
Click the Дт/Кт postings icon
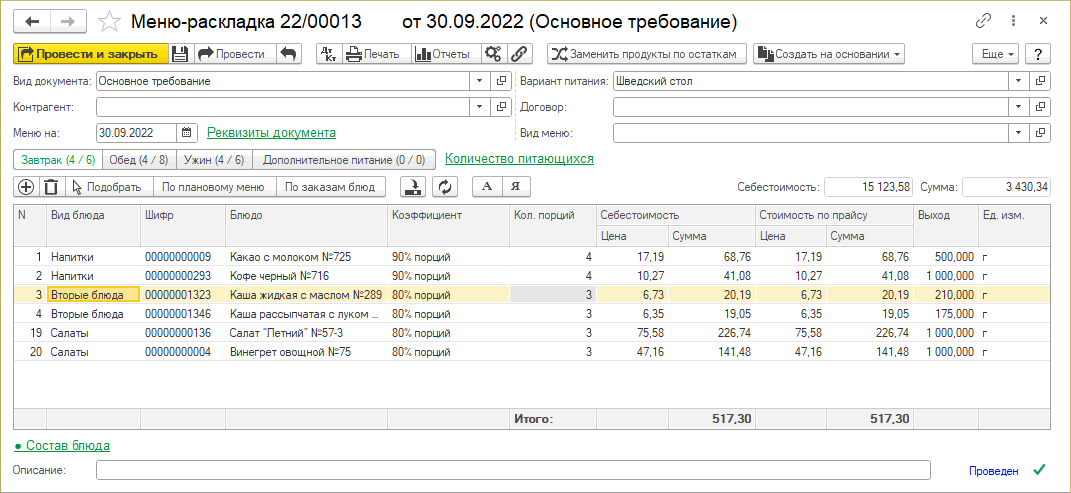(329, 54)
